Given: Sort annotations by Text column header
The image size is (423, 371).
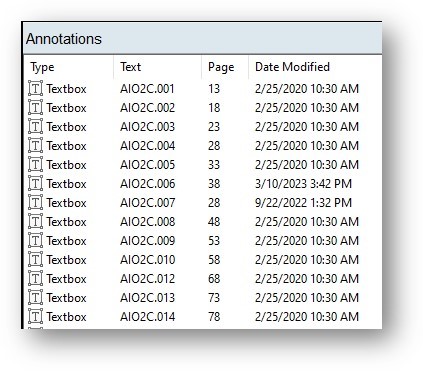Looking at the screenshot, I should coord(158,67).
